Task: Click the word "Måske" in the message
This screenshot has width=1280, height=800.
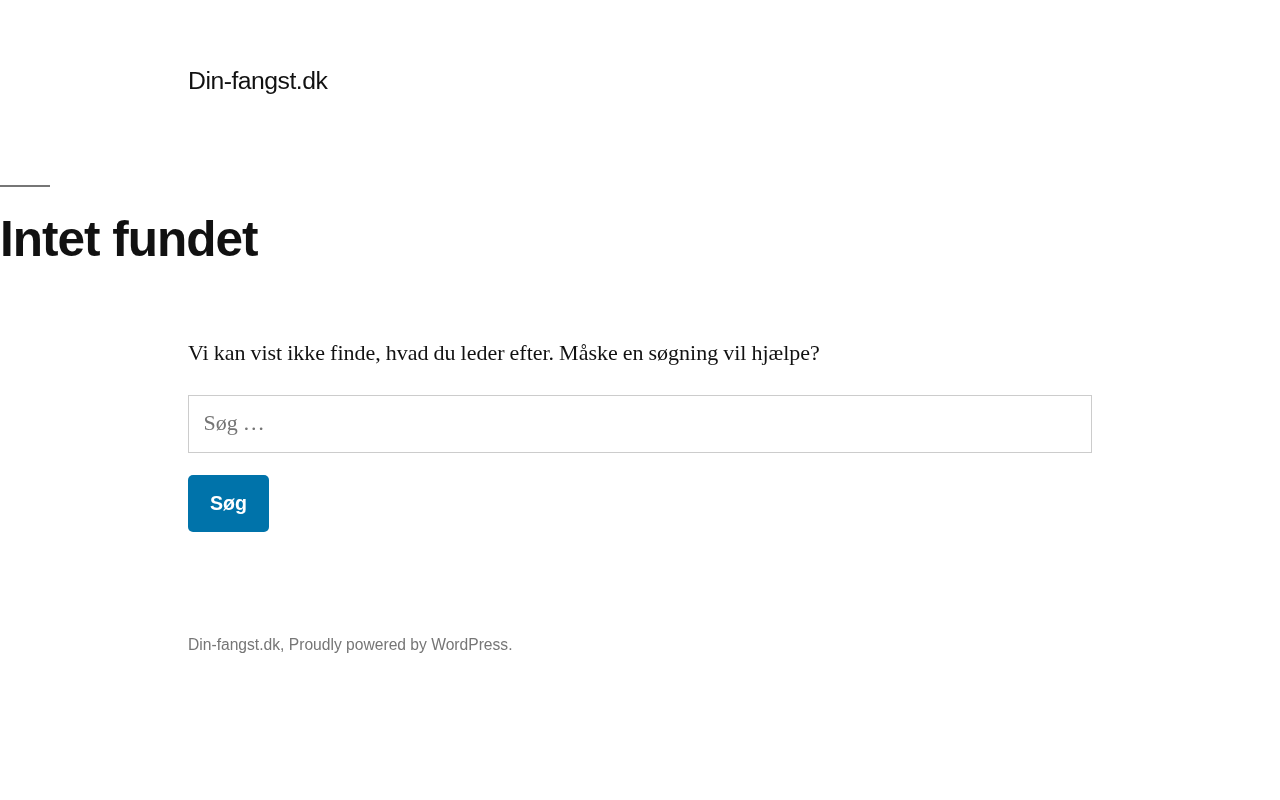Action: (x=588, y=353)
